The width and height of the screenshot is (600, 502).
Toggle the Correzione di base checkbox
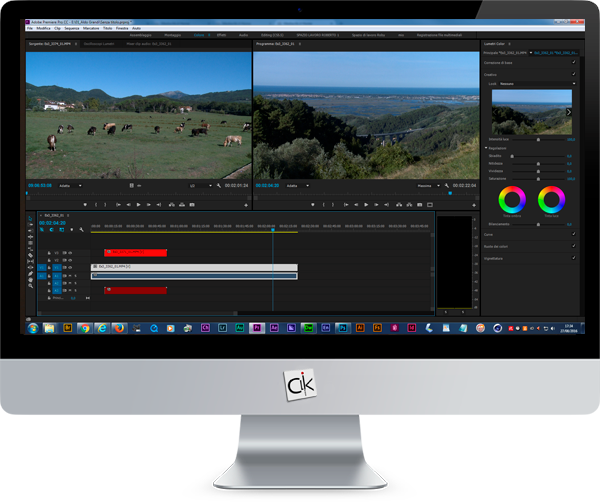[x=573, y=62]
